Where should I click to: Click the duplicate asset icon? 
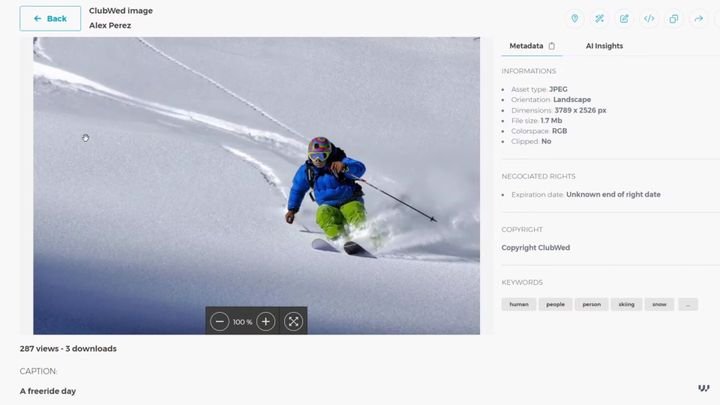point(674,19)
